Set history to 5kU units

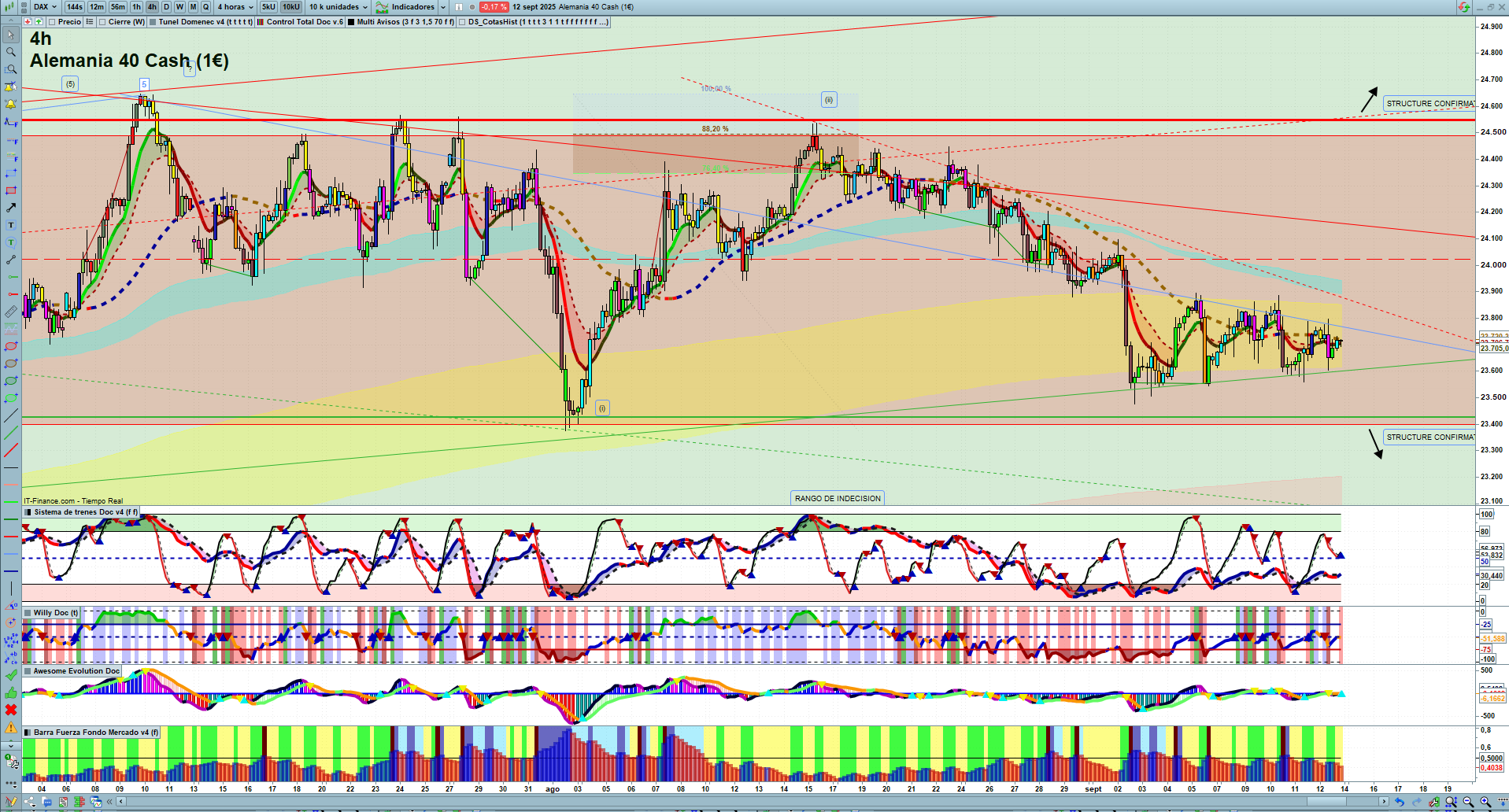click(269, 7)
